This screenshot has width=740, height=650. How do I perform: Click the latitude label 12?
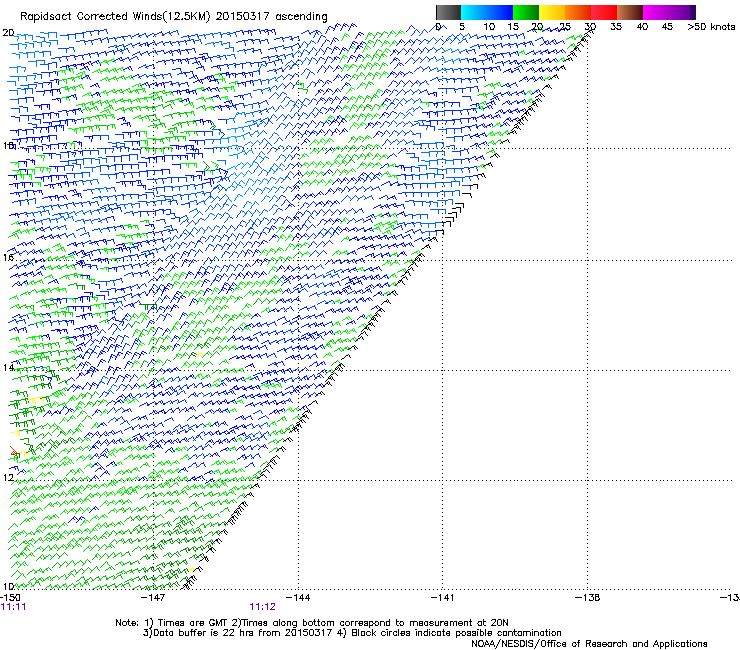tap(8, 477)
